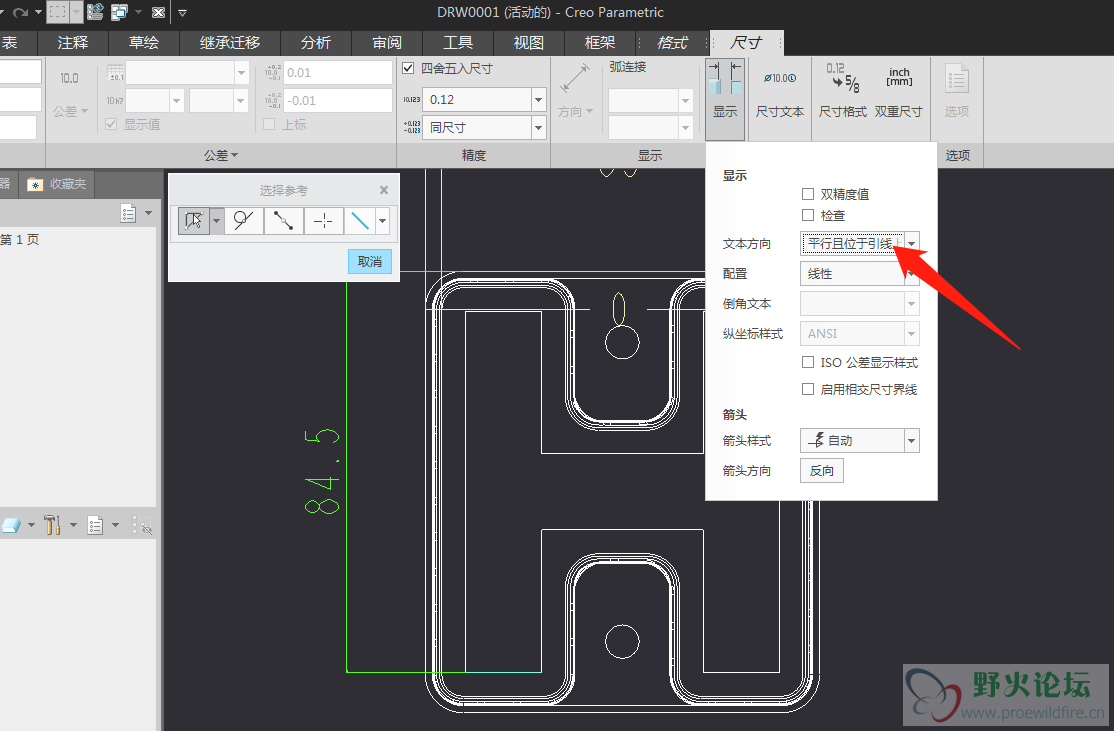
Task: Click the upper tolerance 0.01 field
Action: [338, 72]
